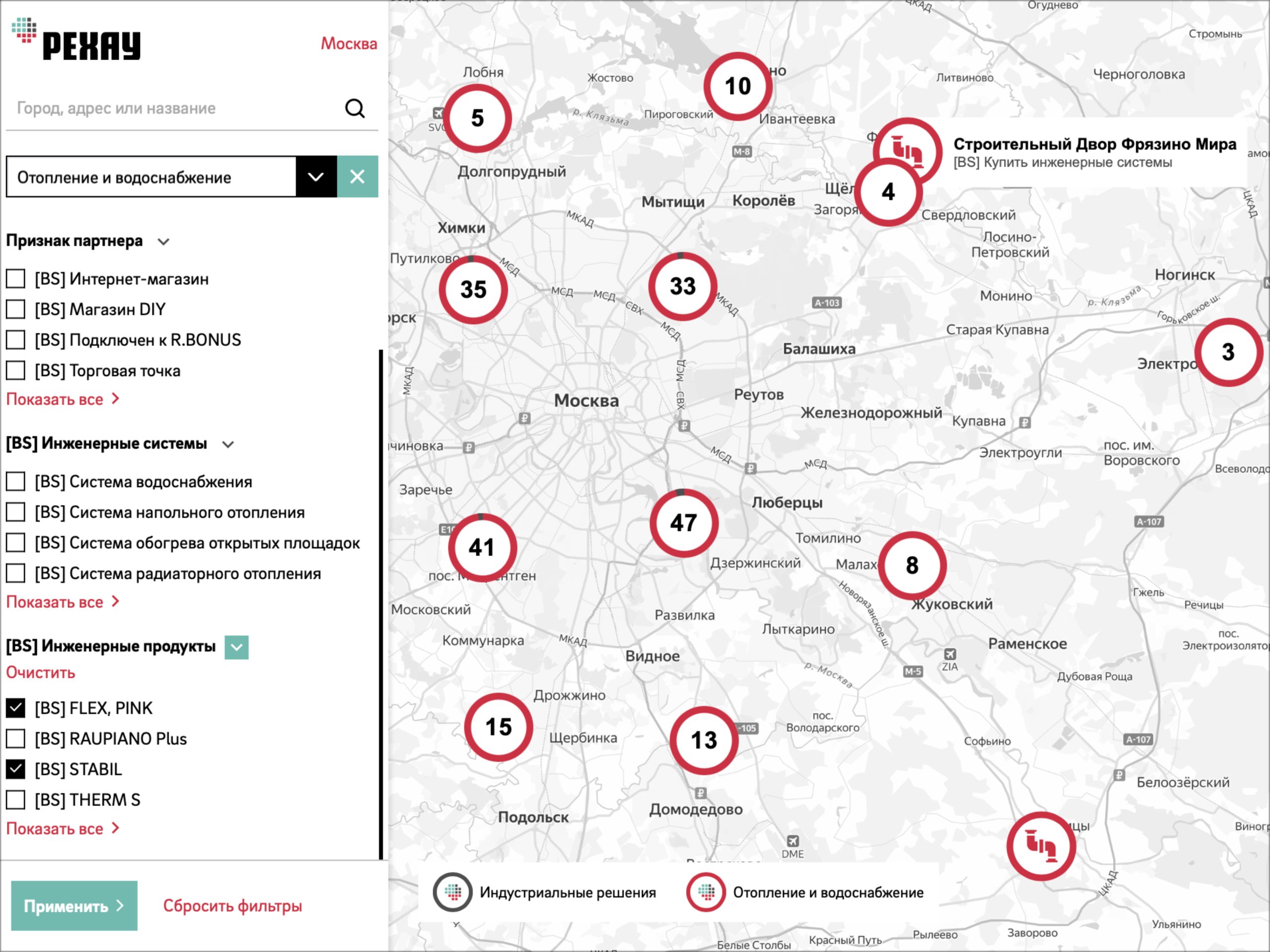This screenshot has height=952, width=1270.
Task: Collapse the Признак партнера section chevron
Action: tap(164, 241)
